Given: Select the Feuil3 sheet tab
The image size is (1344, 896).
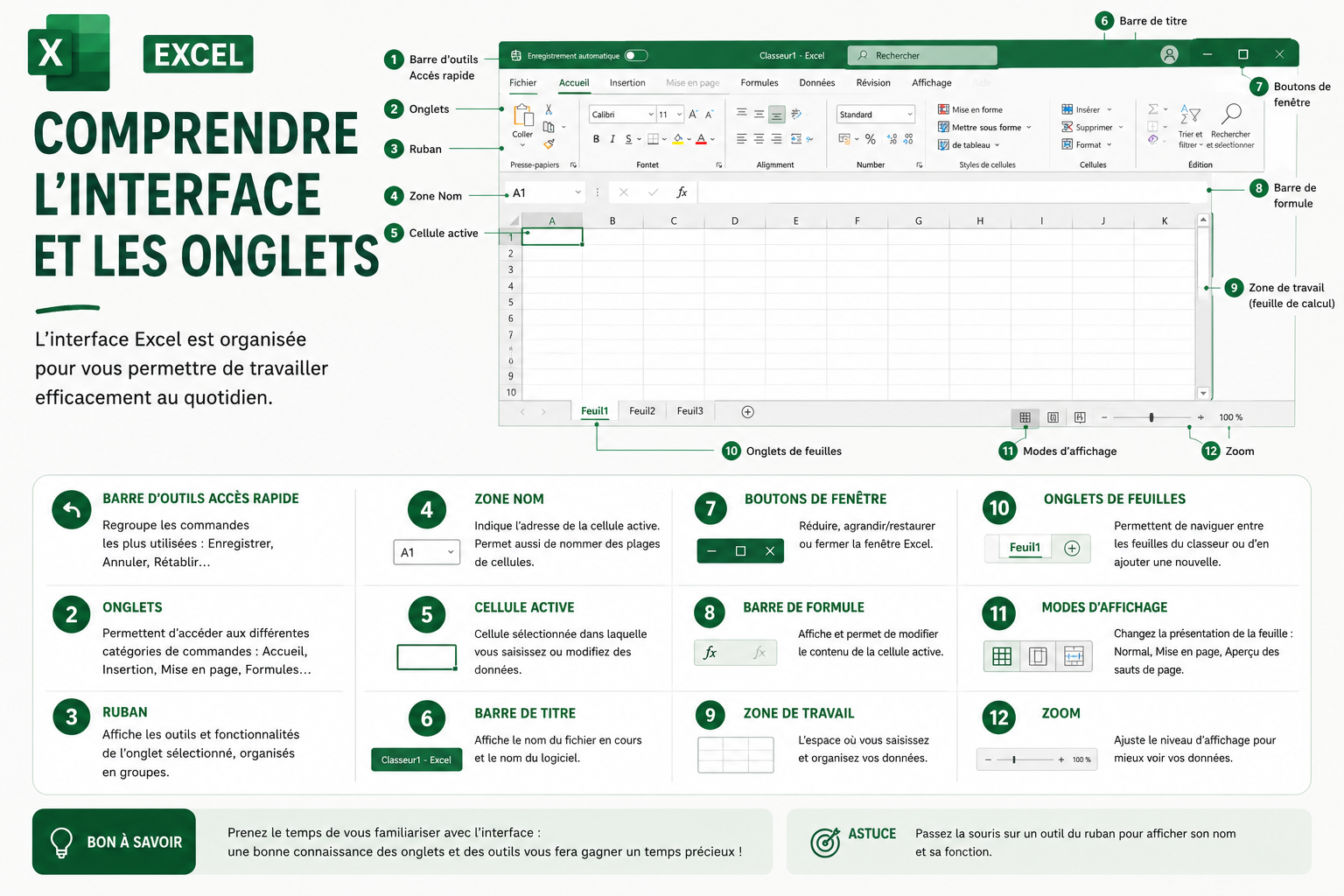Looking at the screenshot, I should tap(690, 411).
